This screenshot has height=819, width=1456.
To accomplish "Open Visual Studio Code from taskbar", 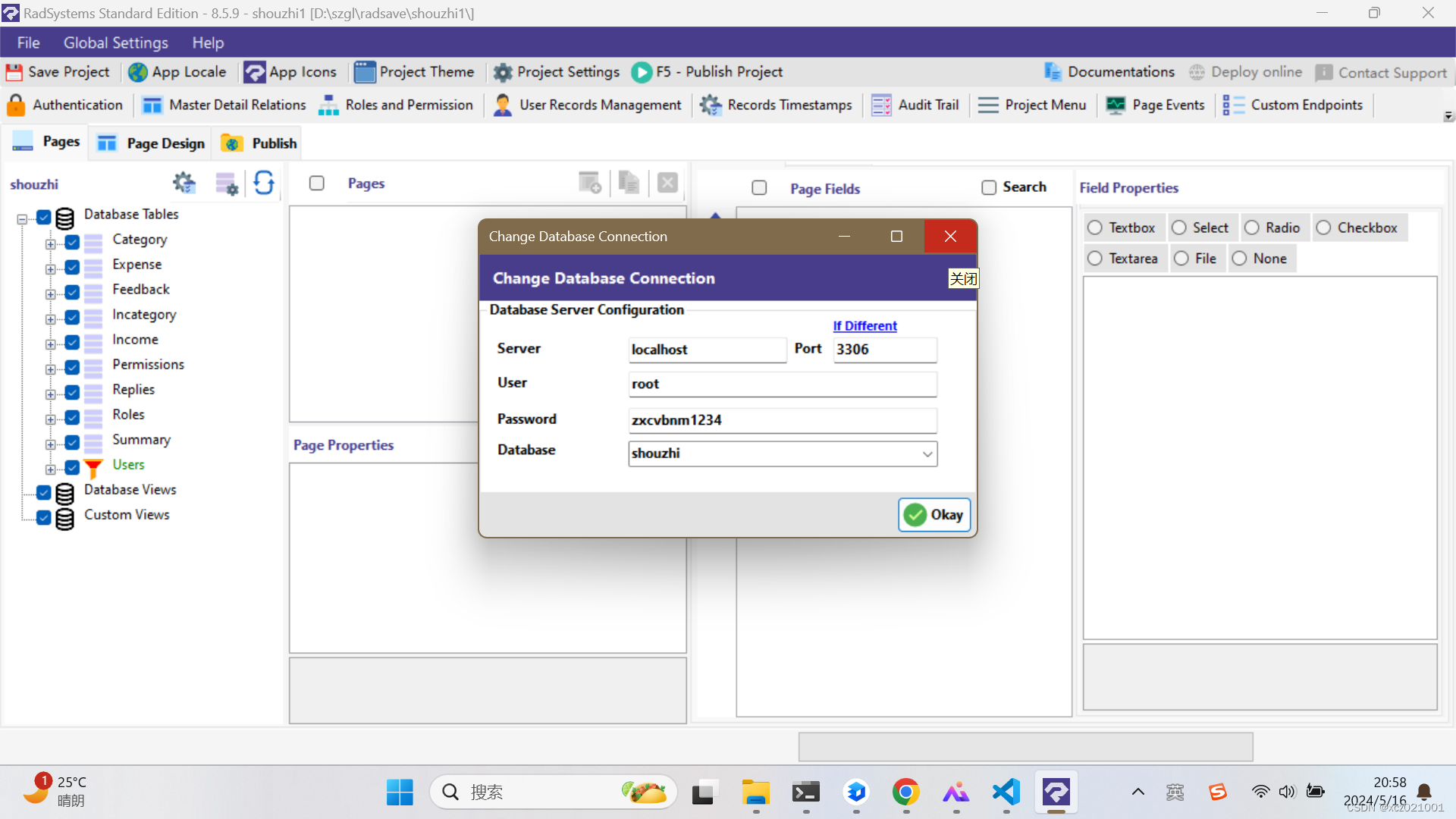I will coord(1006,792).
